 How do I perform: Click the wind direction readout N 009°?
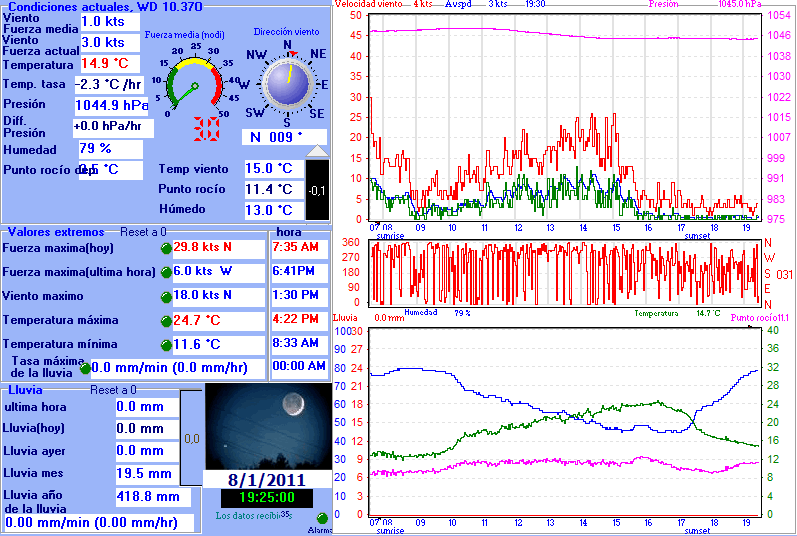(284, 137)
